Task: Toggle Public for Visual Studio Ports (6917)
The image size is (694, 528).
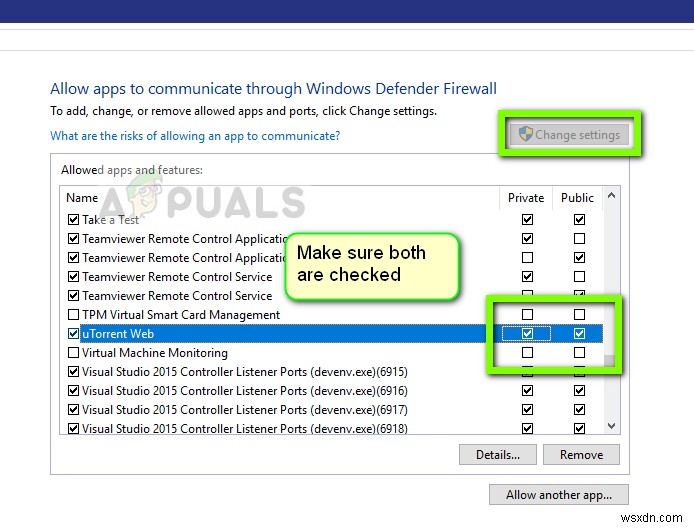Action: [x=579, y=410]
